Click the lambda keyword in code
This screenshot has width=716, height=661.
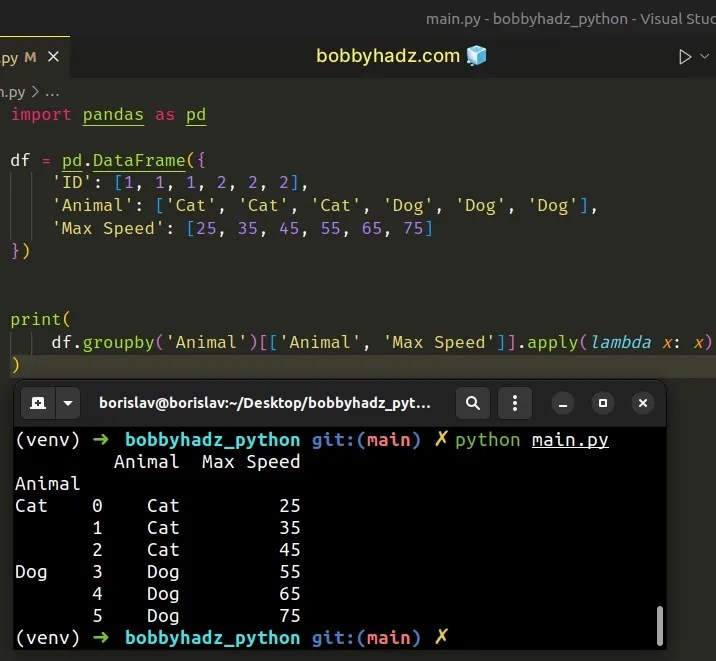621,342
